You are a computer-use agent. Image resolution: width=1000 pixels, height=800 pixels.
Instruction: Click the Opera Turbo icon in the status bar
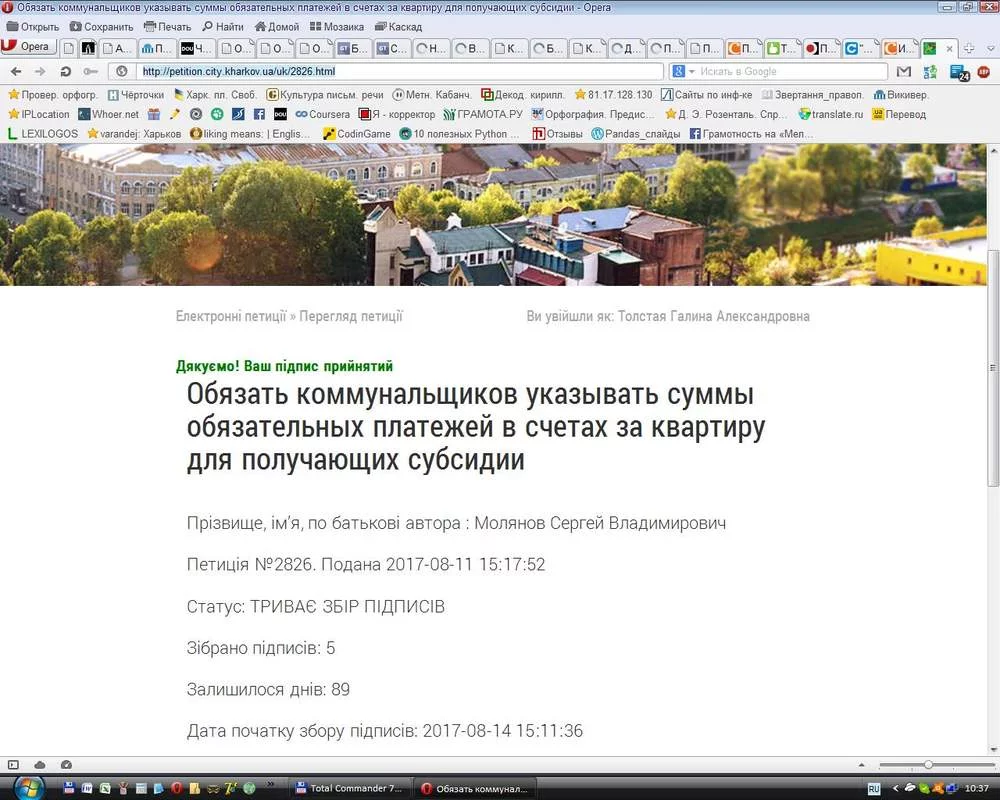66,765
